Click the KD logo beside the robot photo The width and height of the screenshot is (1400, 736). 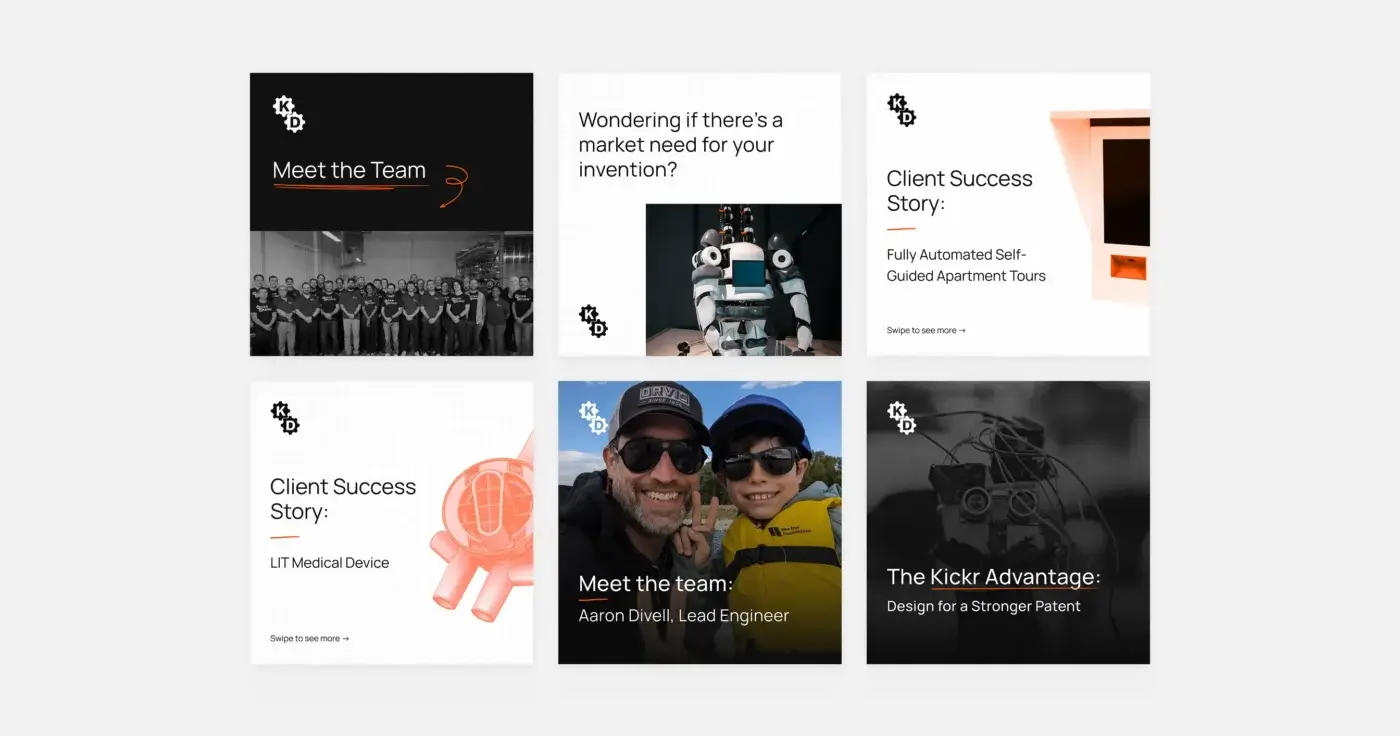[593, 321]
